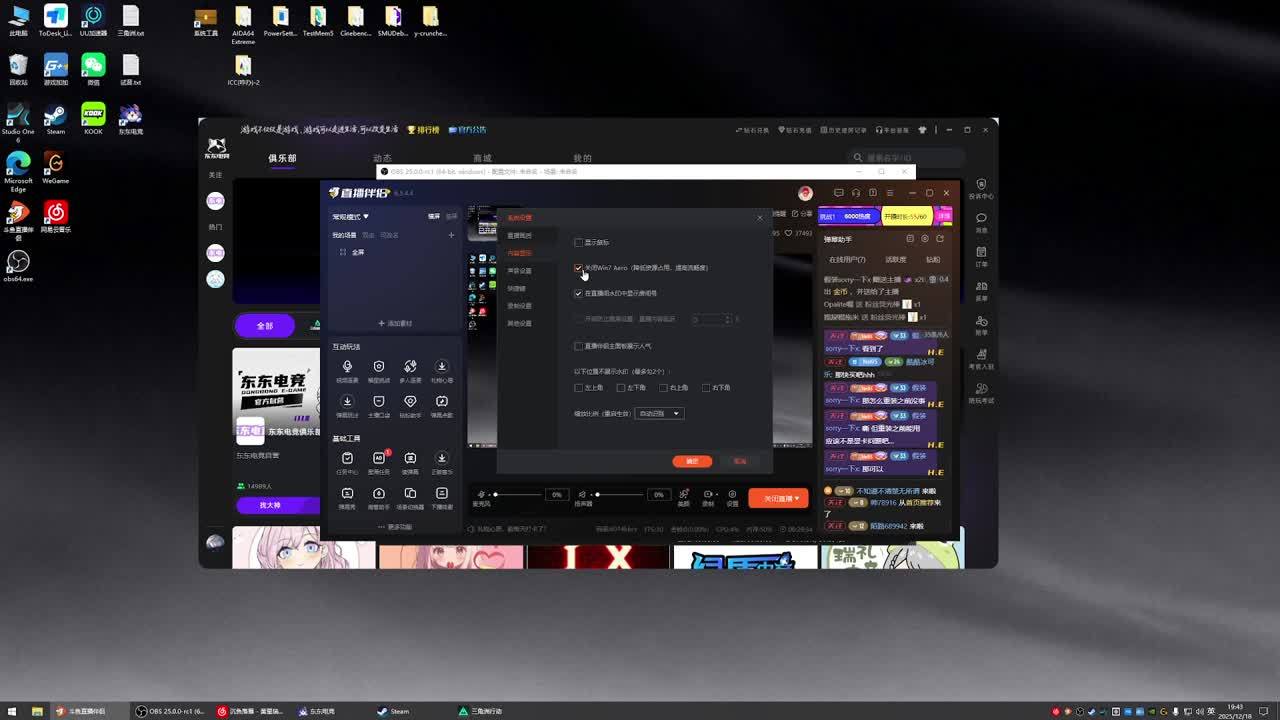Open the Microsoft Edge desktop shortcut
The image size is (1280, 720).
pyautogui.click(x=18, y=171)
